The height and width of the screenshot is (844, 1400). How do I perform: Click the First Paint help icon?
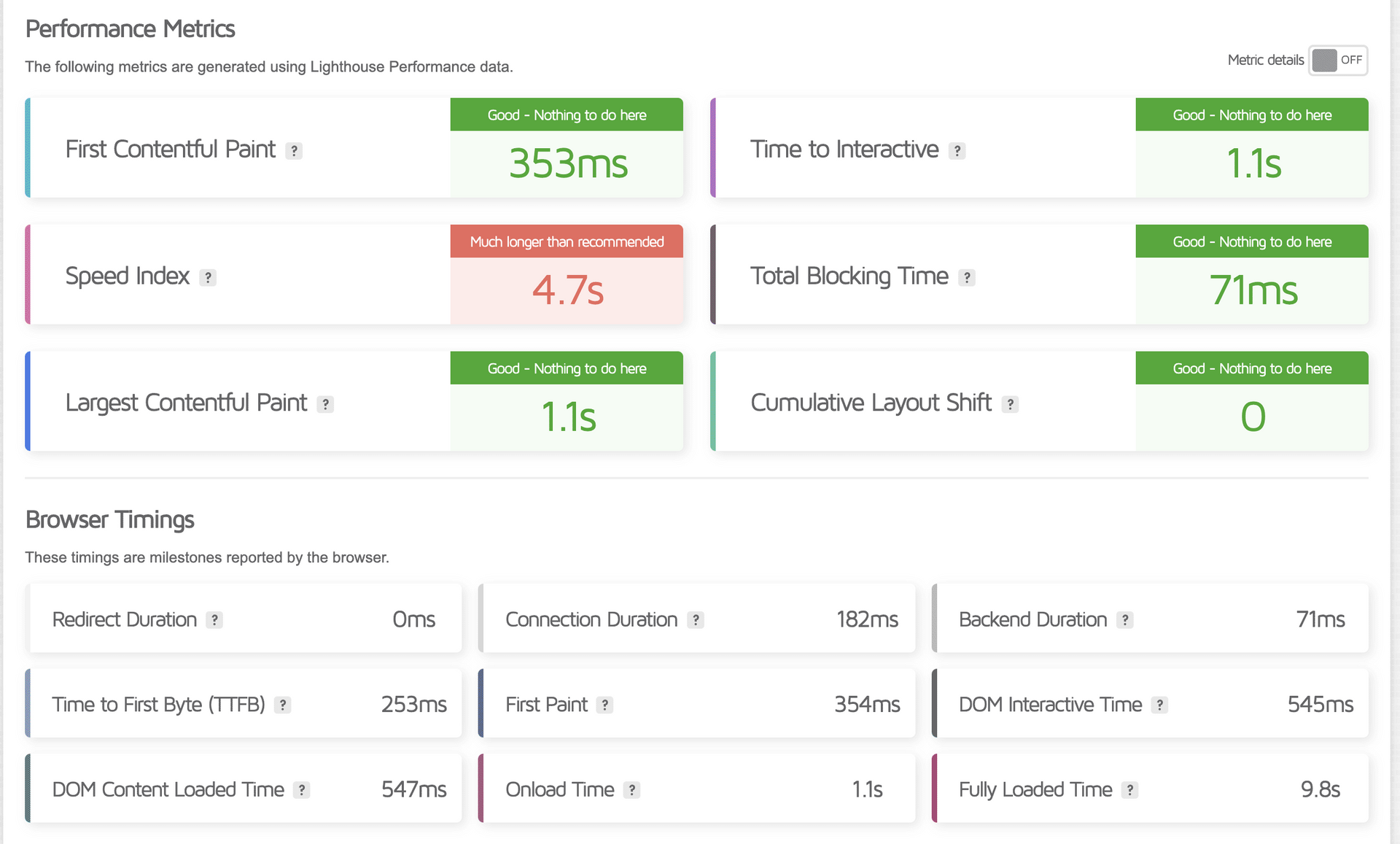(604, 705)
